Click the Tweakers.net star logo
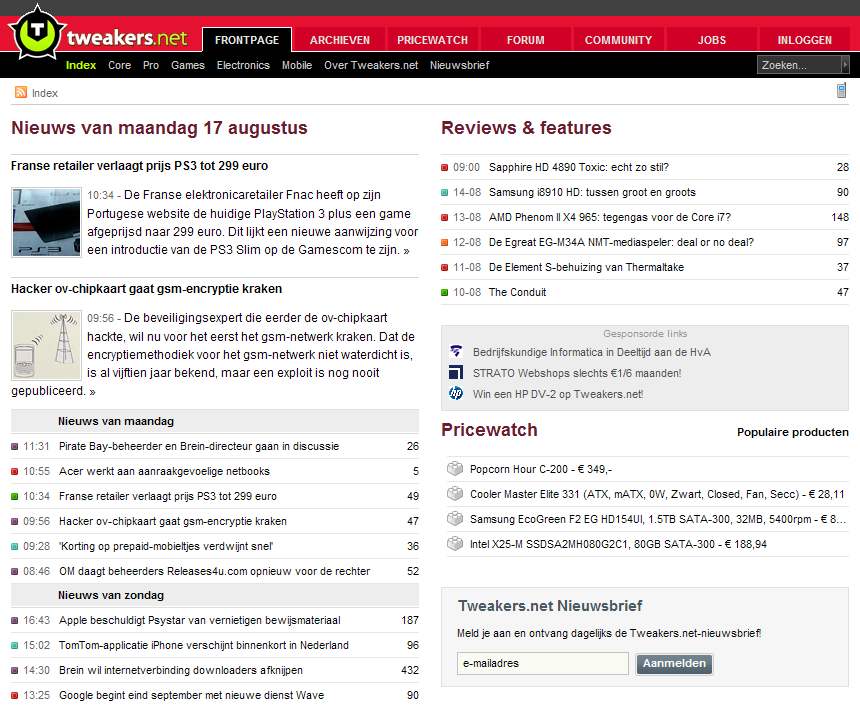This screenshot has width=860, height=706. (x=37, y=32)
